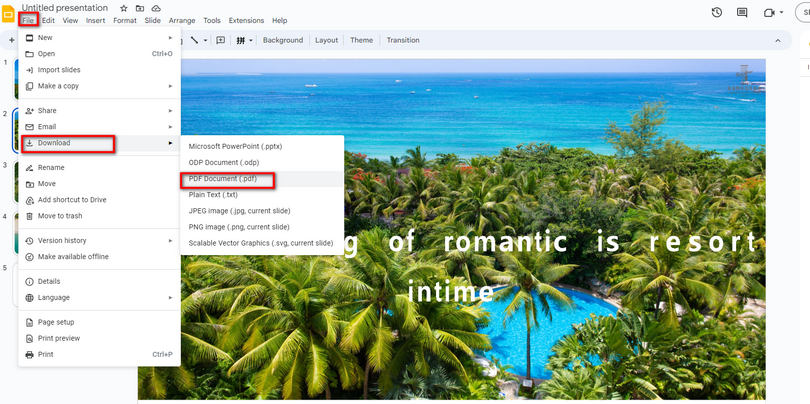Choose Rename in the File menu
Screen dimensions: 810x404
99,167
